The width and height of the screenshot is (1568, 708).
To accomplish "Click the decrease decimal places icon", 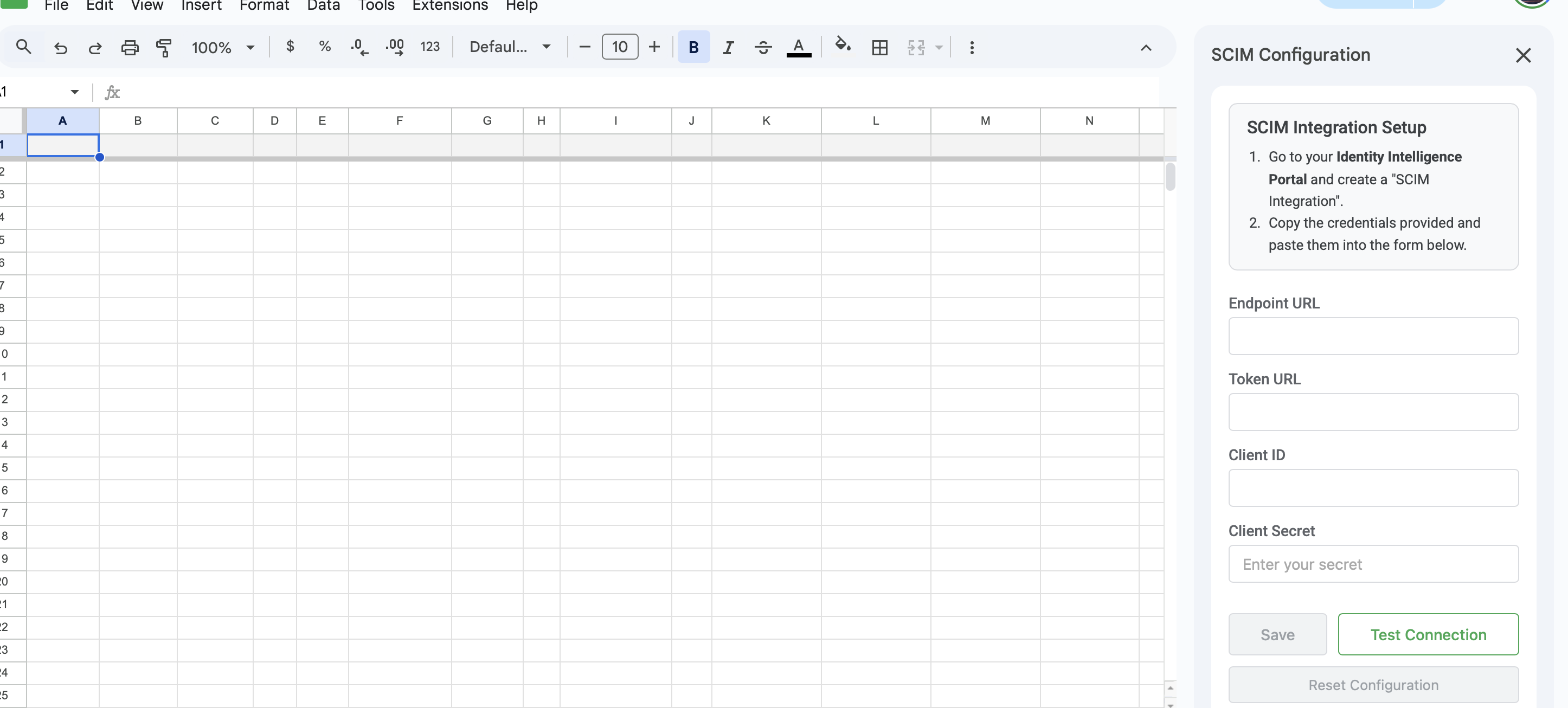I will click(x=359, y=47).
